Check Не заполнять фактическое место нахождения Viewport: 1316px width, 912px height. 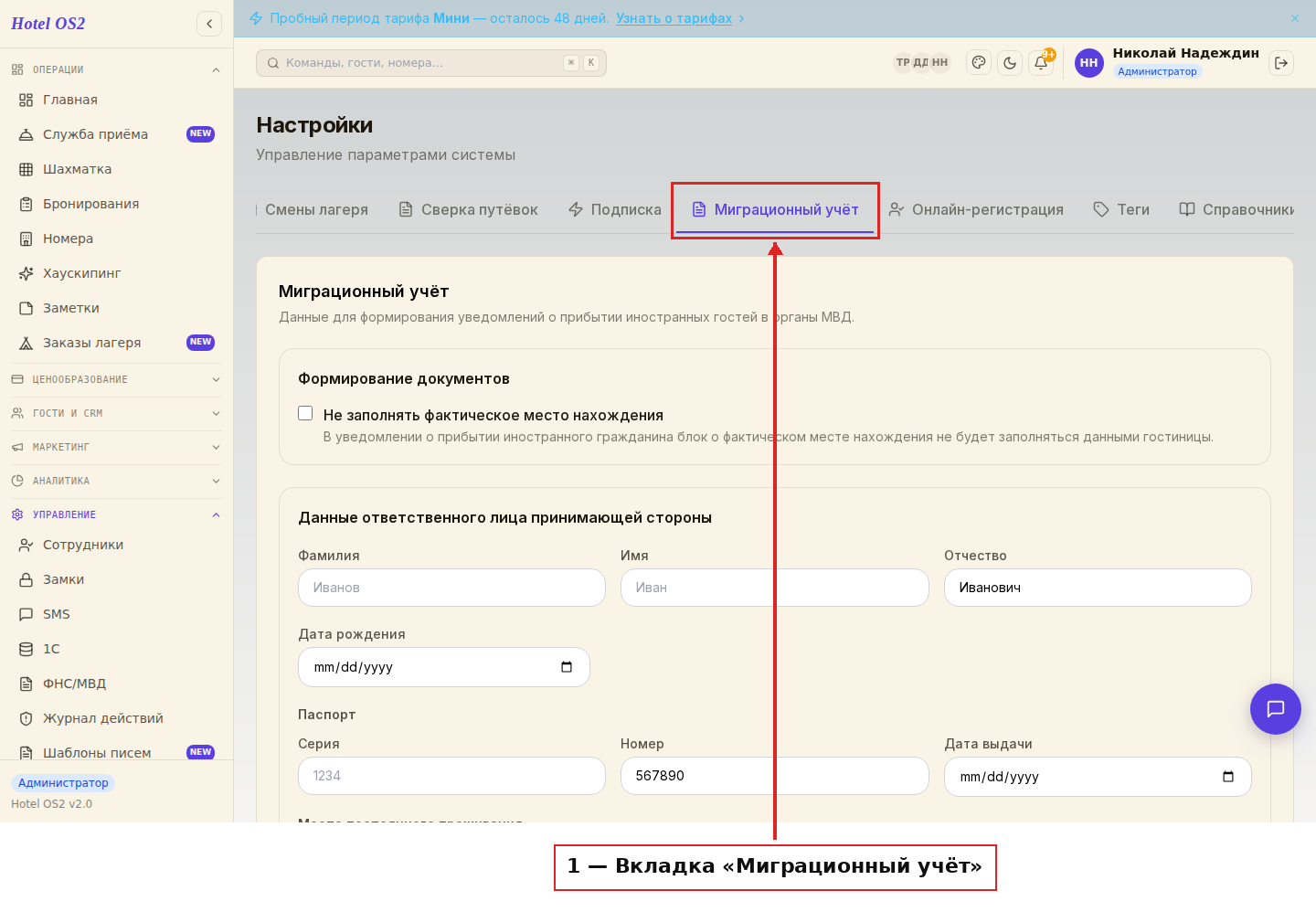coord(305,413)
